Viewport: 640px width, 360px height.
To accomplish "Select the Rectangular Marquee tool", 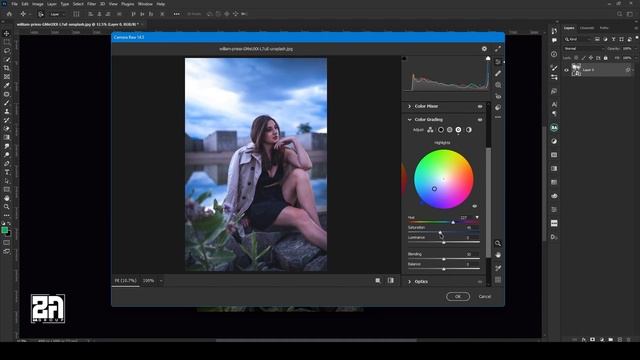I will [x=7, y=42].
